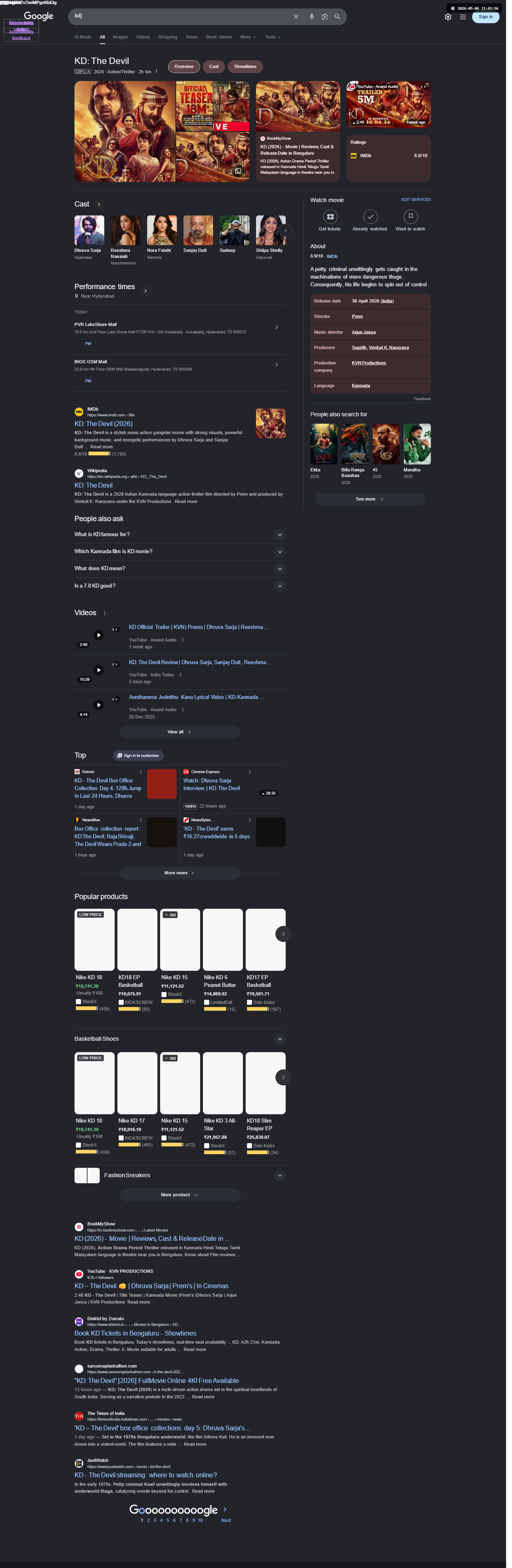512x1568 pixels.
Task: Go to results page 2
Action: [x=148, y=1521]
